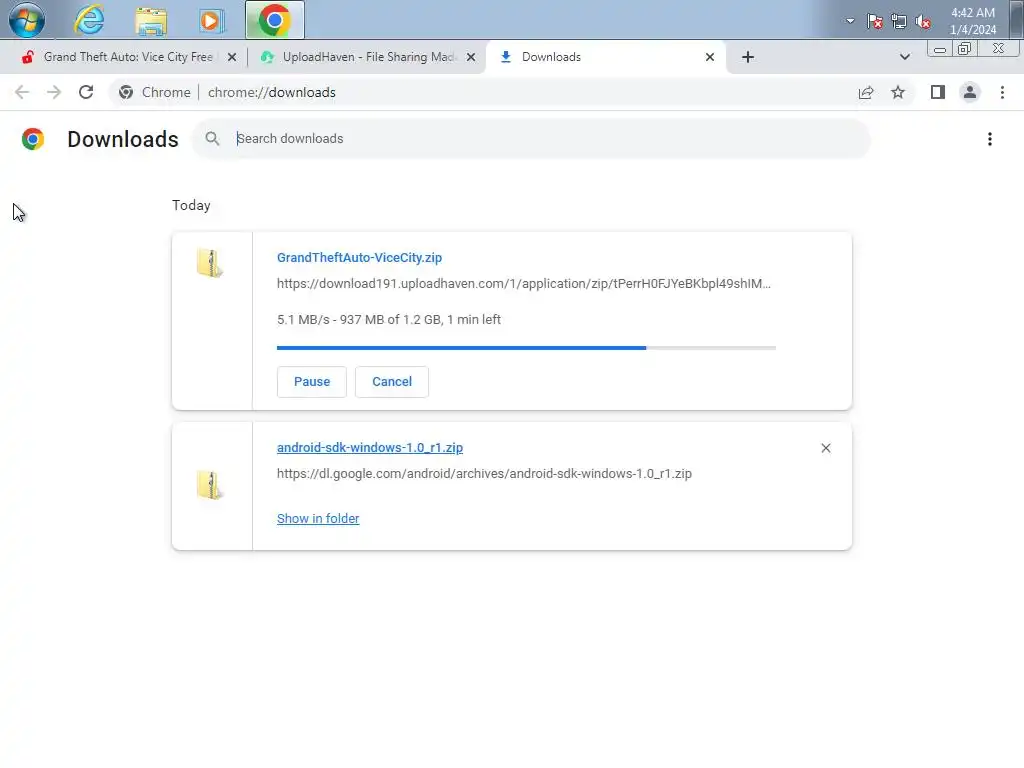
Task: Bookmark this page with the star
Action: pos(898,93)
